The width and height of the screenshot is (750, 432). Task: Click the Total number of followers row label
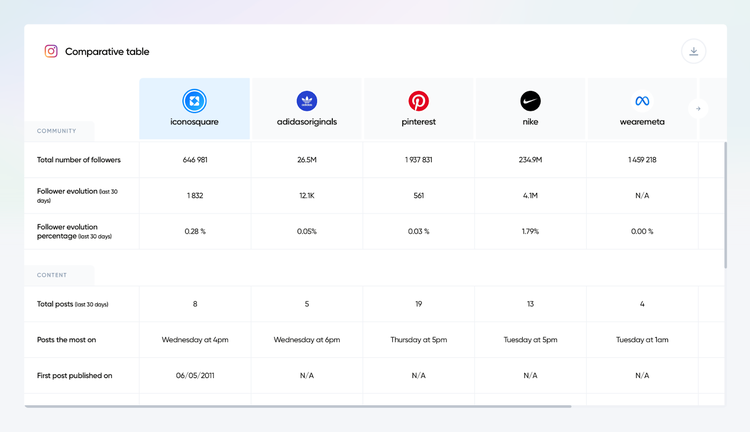pyautogui.click(x=79, y=160)
